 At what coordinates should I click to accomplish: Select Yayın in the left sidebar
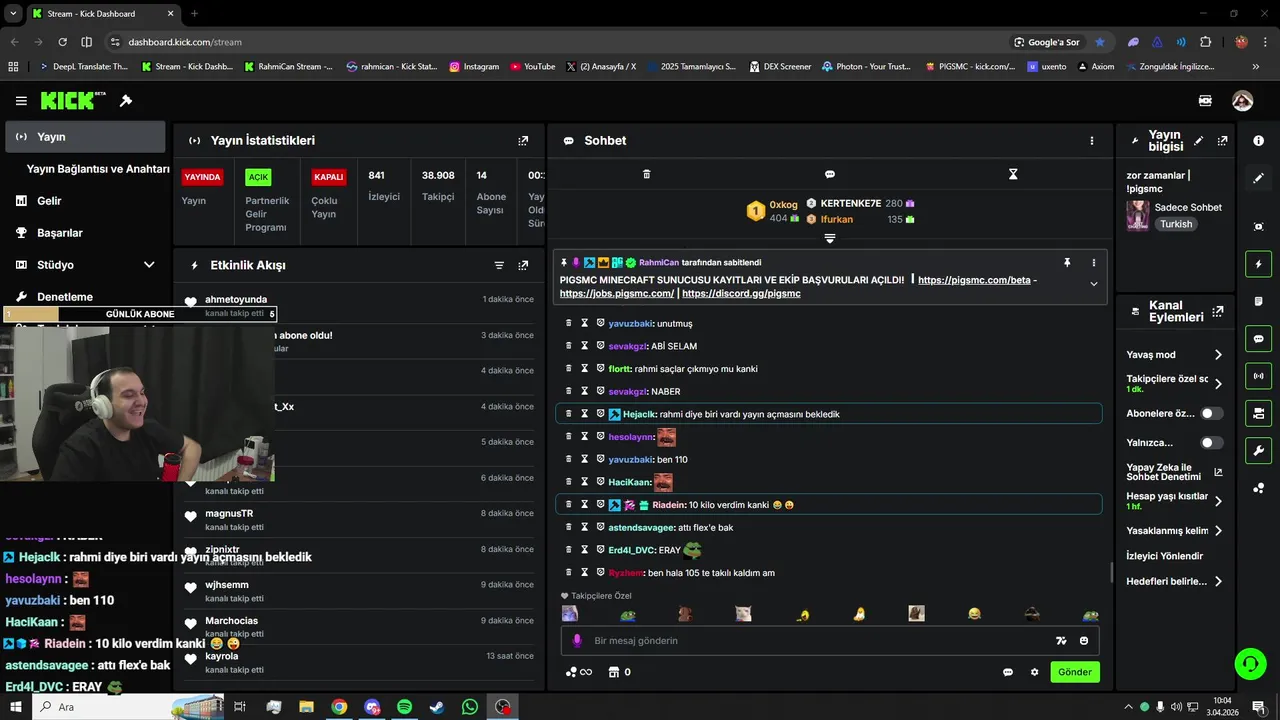pyautogui.click(x=85, y=137)
